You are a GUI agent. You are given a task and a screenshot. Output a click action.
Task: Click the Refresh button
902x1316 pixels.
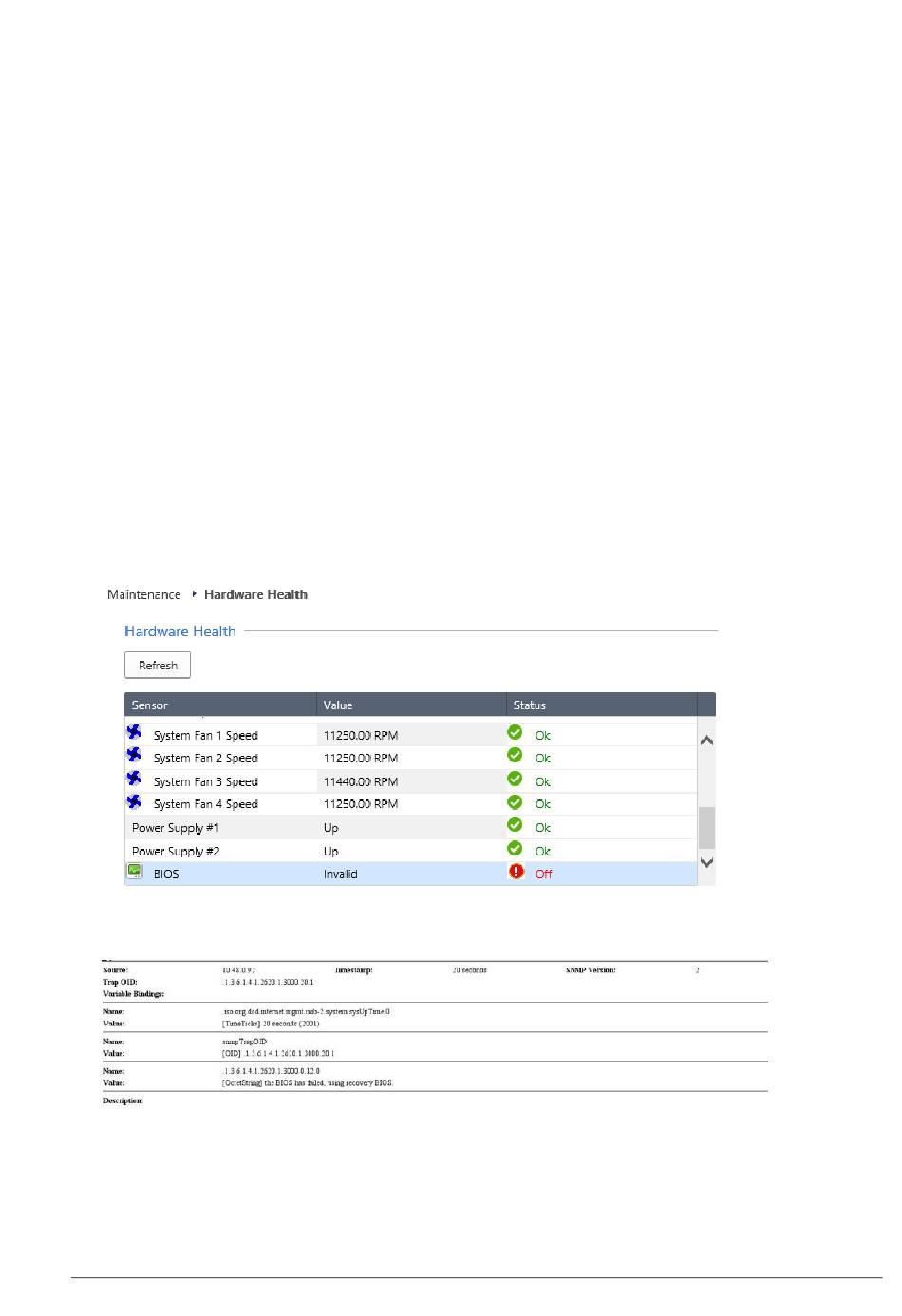pos(158,665)
